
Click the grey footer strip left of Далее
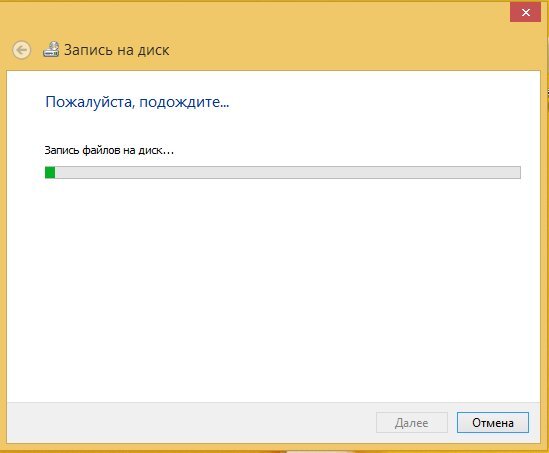[191, 423]
